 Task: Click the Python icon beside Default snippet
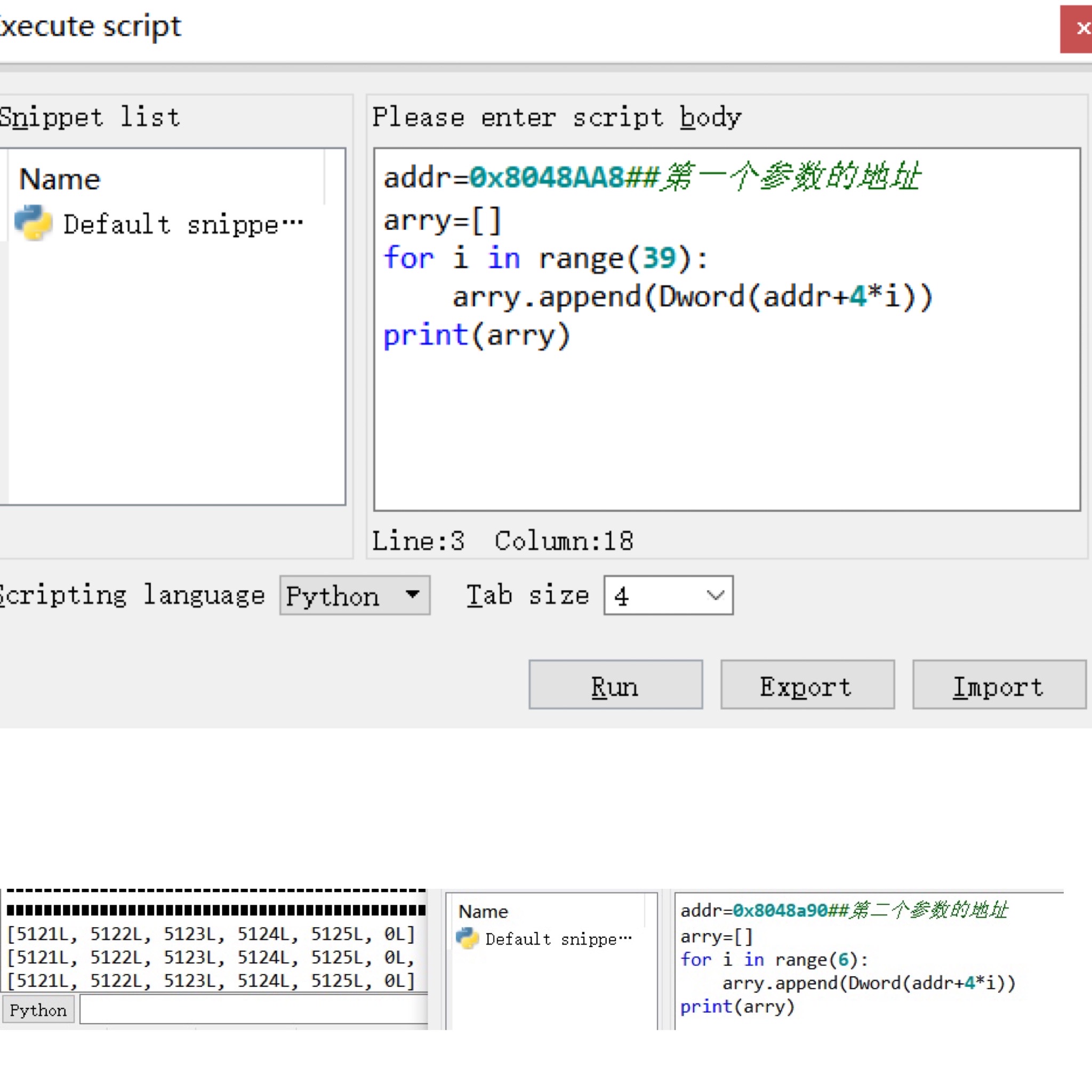33,223
